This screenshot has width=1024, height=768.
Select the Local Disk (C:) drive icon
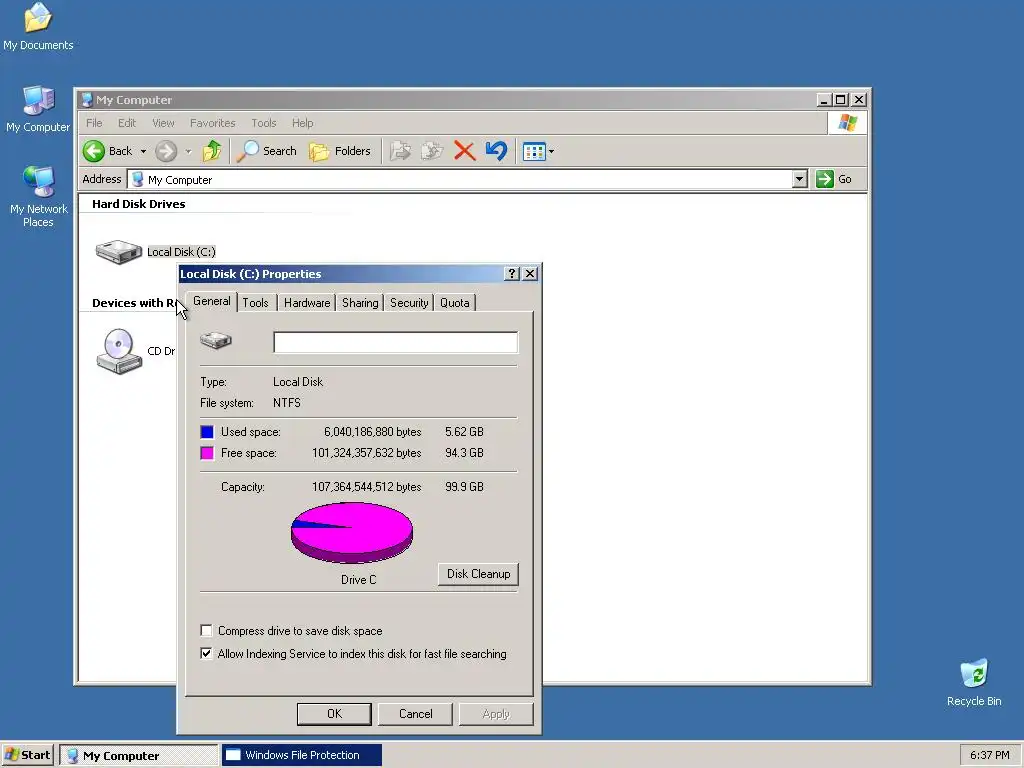tap(118, 251)
